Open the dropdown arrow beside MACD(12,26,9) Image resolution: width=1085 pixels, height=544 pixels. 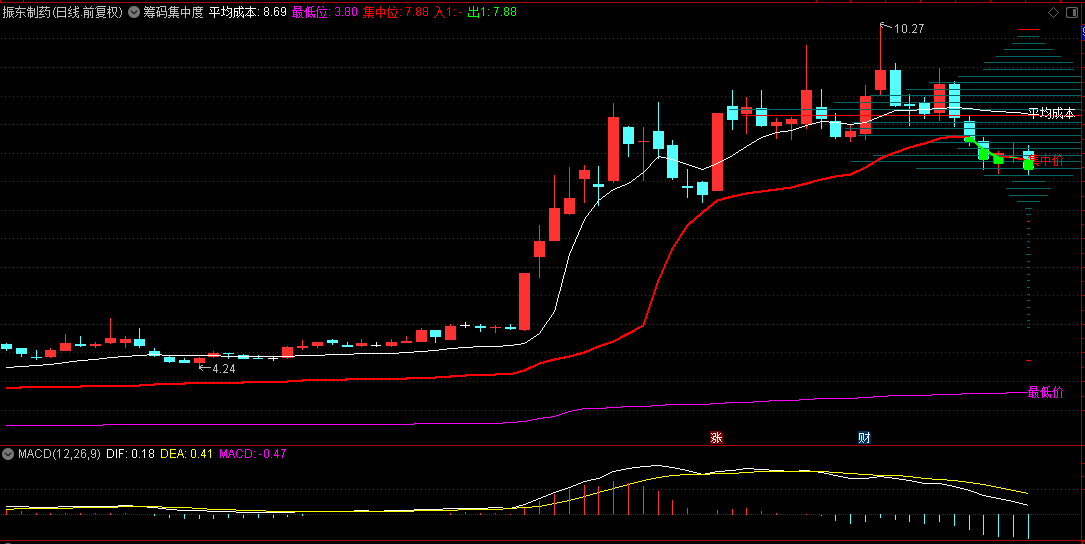8,454
